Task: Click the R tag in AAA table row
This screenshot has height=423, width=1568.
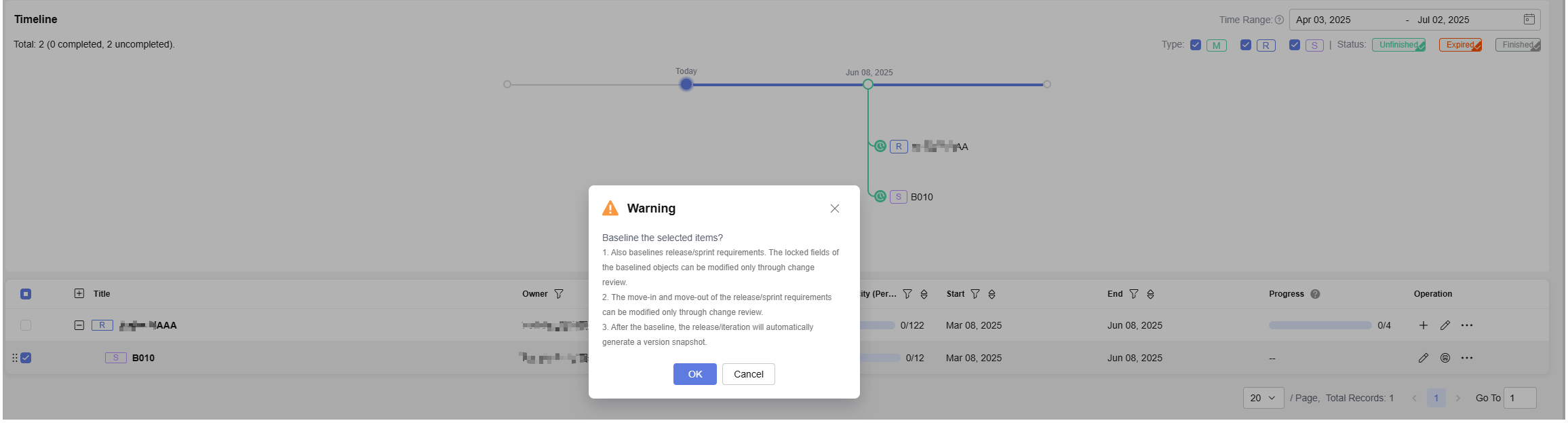Action: 102,325
